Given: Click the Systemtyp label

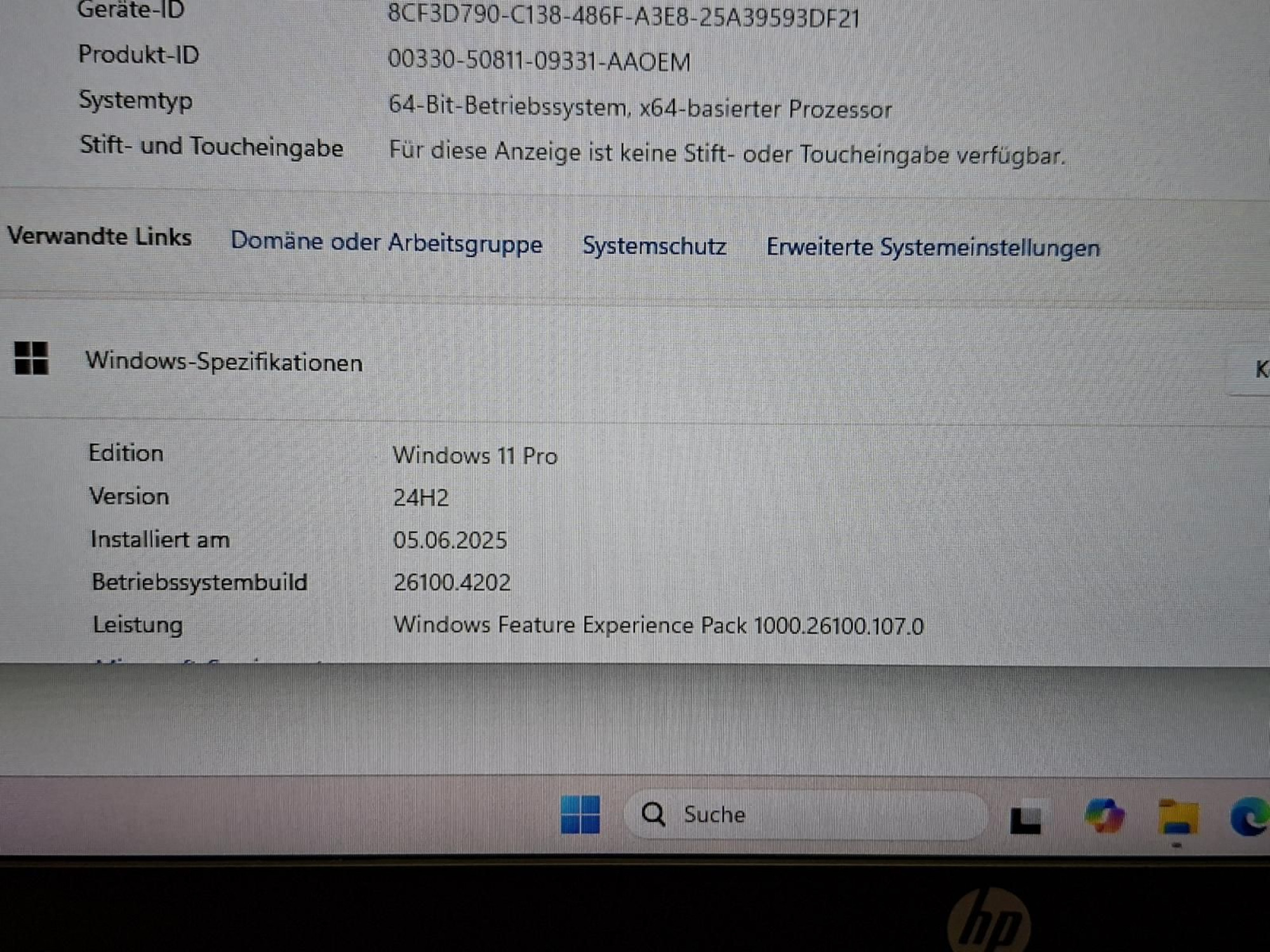Looking at the screenshot, I should 136,102.
